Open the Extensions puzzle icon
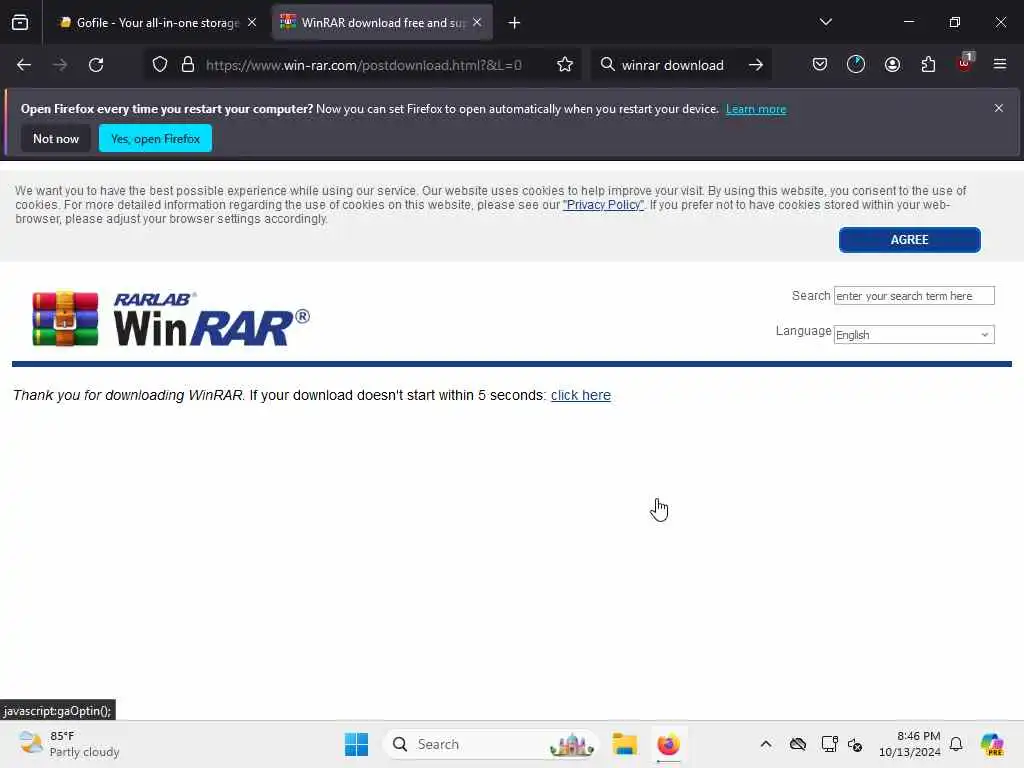Screen dimensions: 1024x768 click(x=928, y=65)
